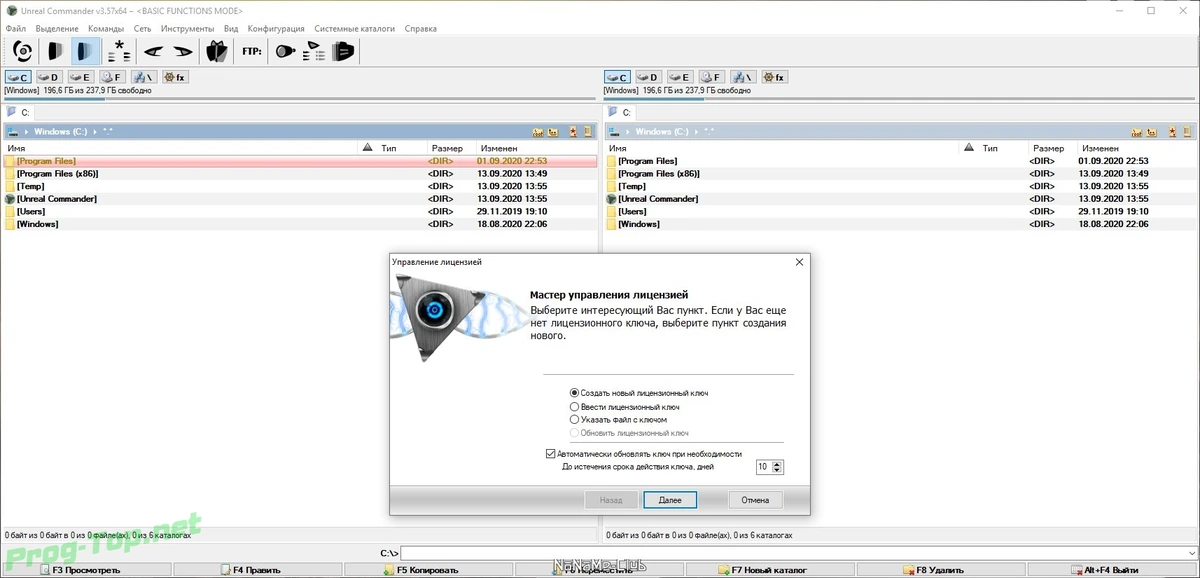Open the Справка menu

coord(421,29)
